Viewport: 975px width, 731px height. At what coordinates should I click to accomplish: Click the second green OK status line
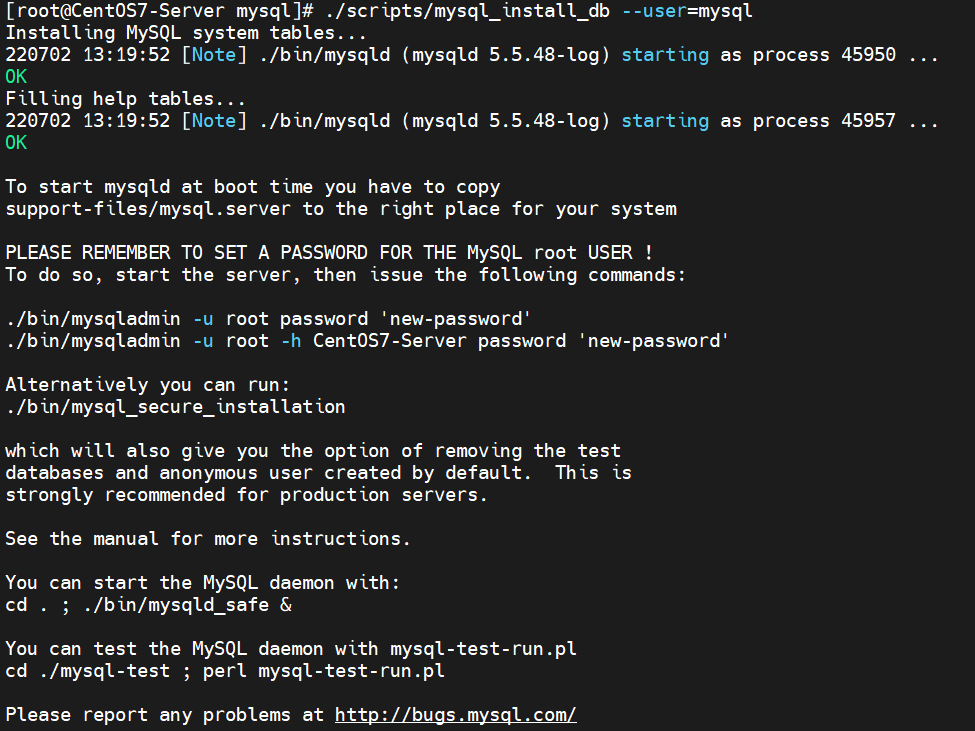16,142
